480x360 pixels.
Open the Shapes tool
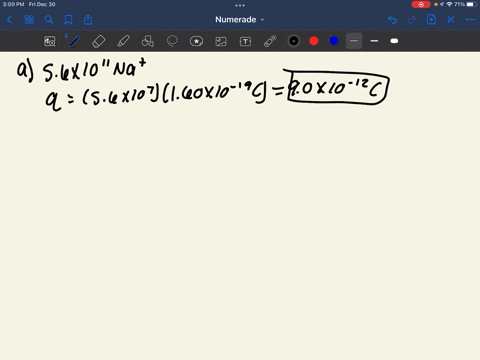[147, 41]
